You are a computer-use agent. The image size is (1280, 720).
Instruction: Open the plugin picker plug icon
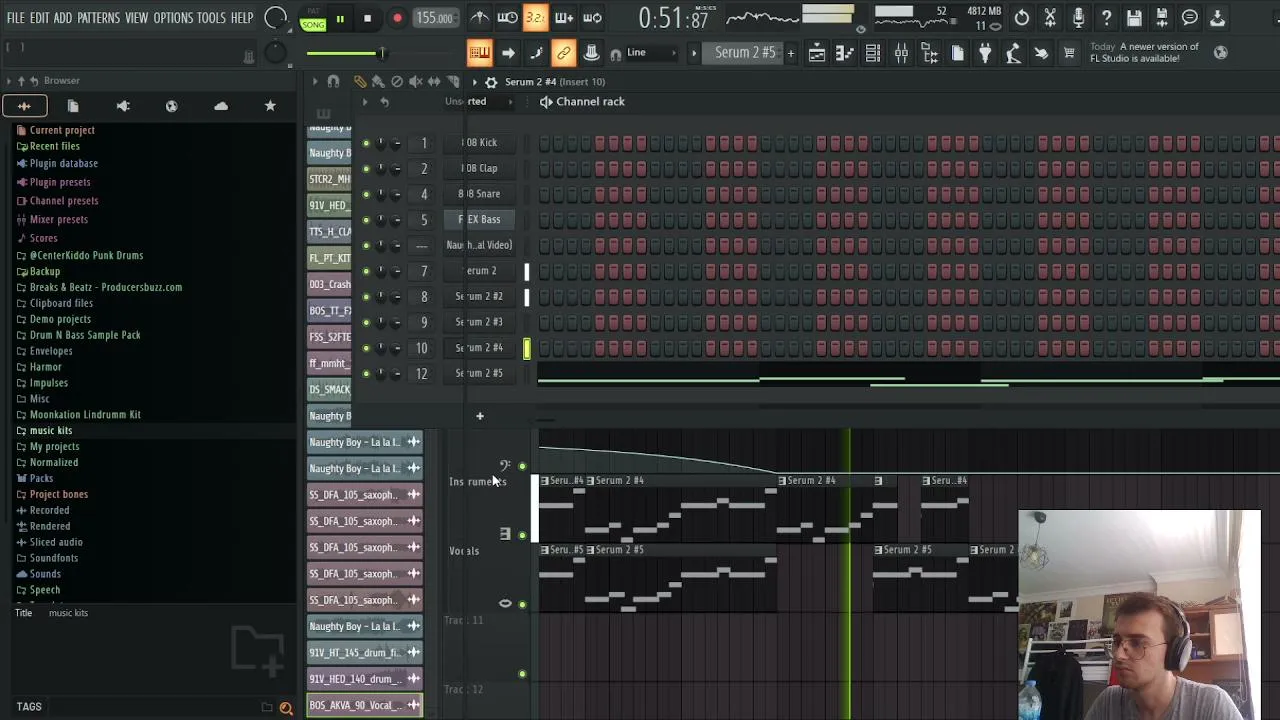[985, 53]
